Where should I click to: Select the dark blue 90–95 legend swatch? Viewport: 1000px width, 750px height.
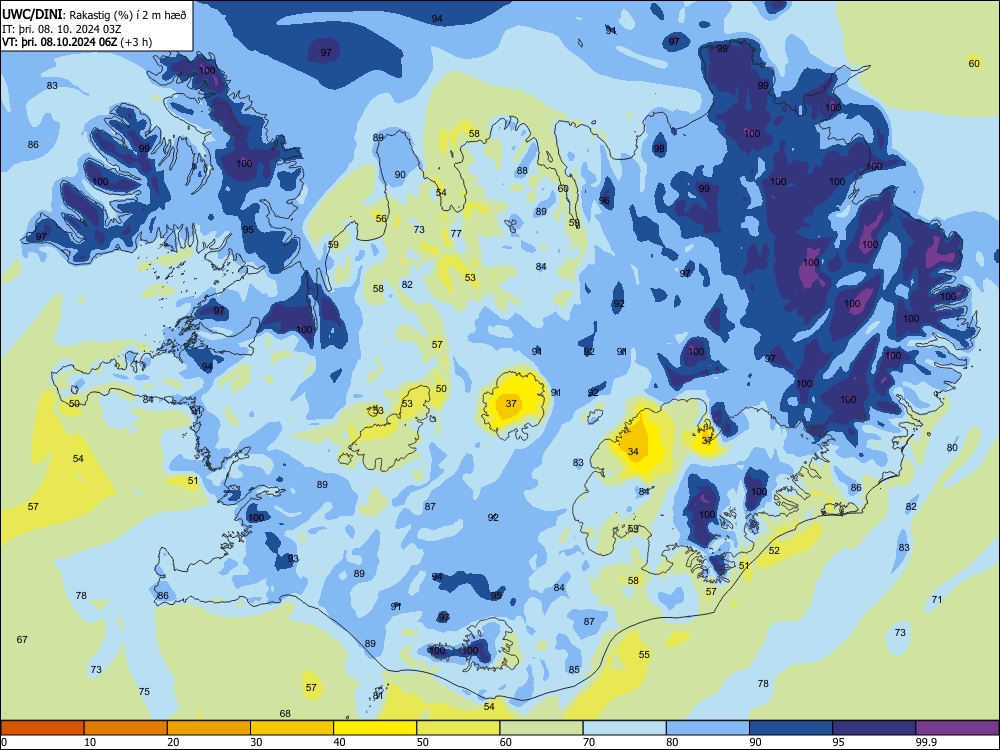tap(791, 728)
